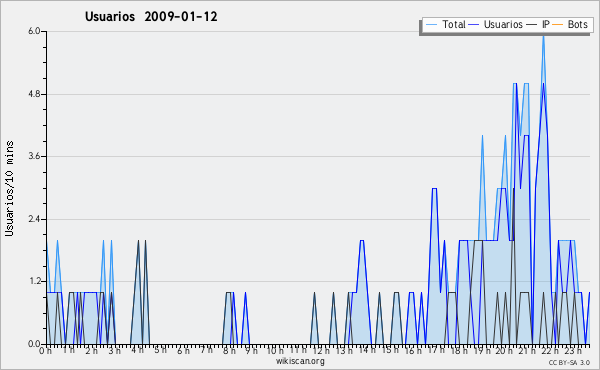Click the '8 h' x-axis label
This screenshot has width=600, height=370.
coord(229,351)
